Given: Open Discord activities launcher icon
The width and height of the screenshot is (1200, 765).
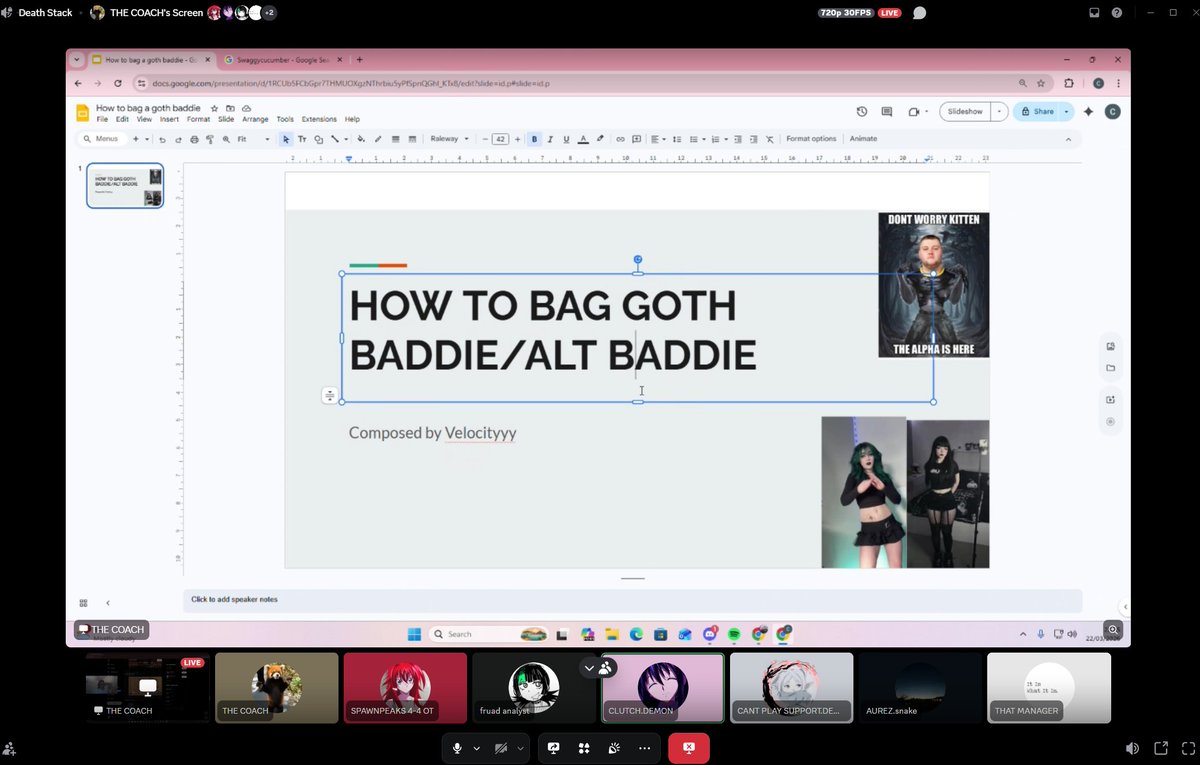Looking at the screenshot, I should pyautogui.click(x=583, y=748).
